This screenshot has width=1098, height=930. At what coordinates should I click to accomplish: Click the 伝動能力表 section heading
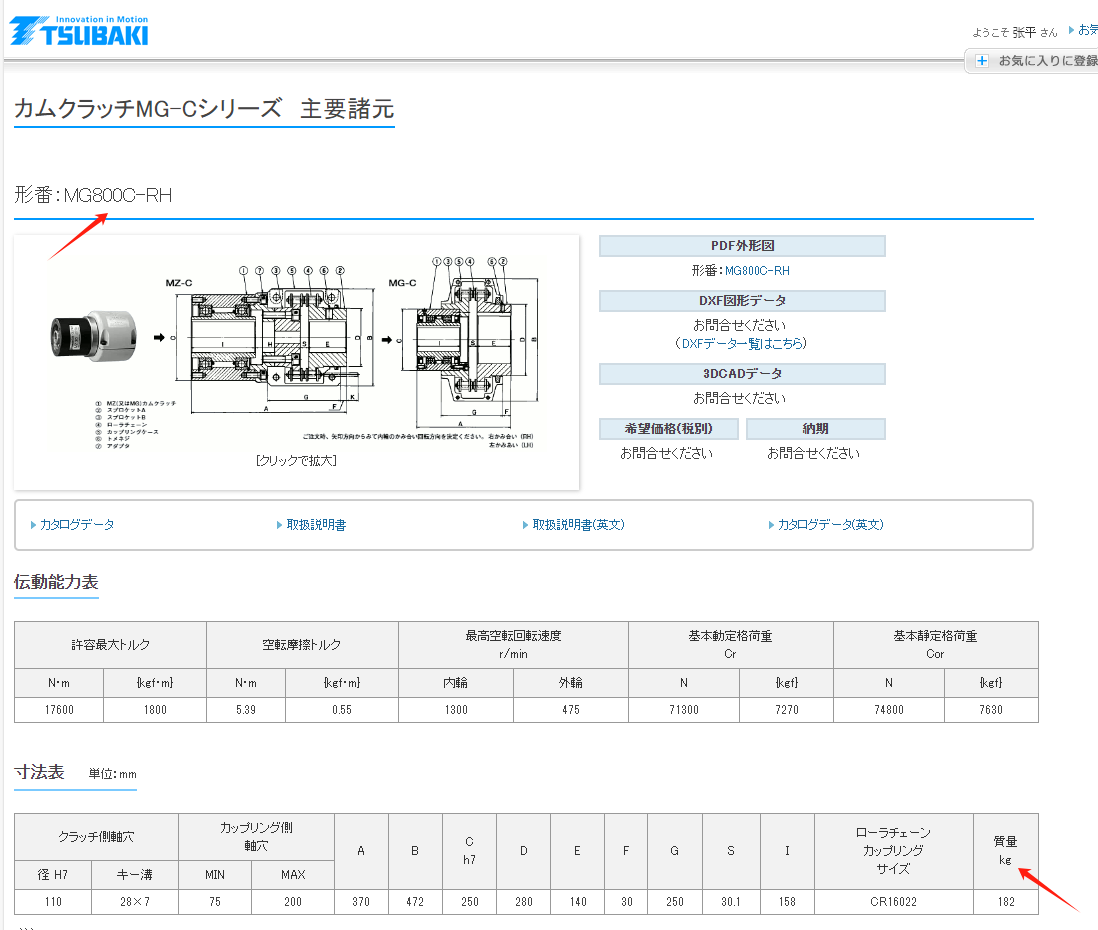[56, 582]
